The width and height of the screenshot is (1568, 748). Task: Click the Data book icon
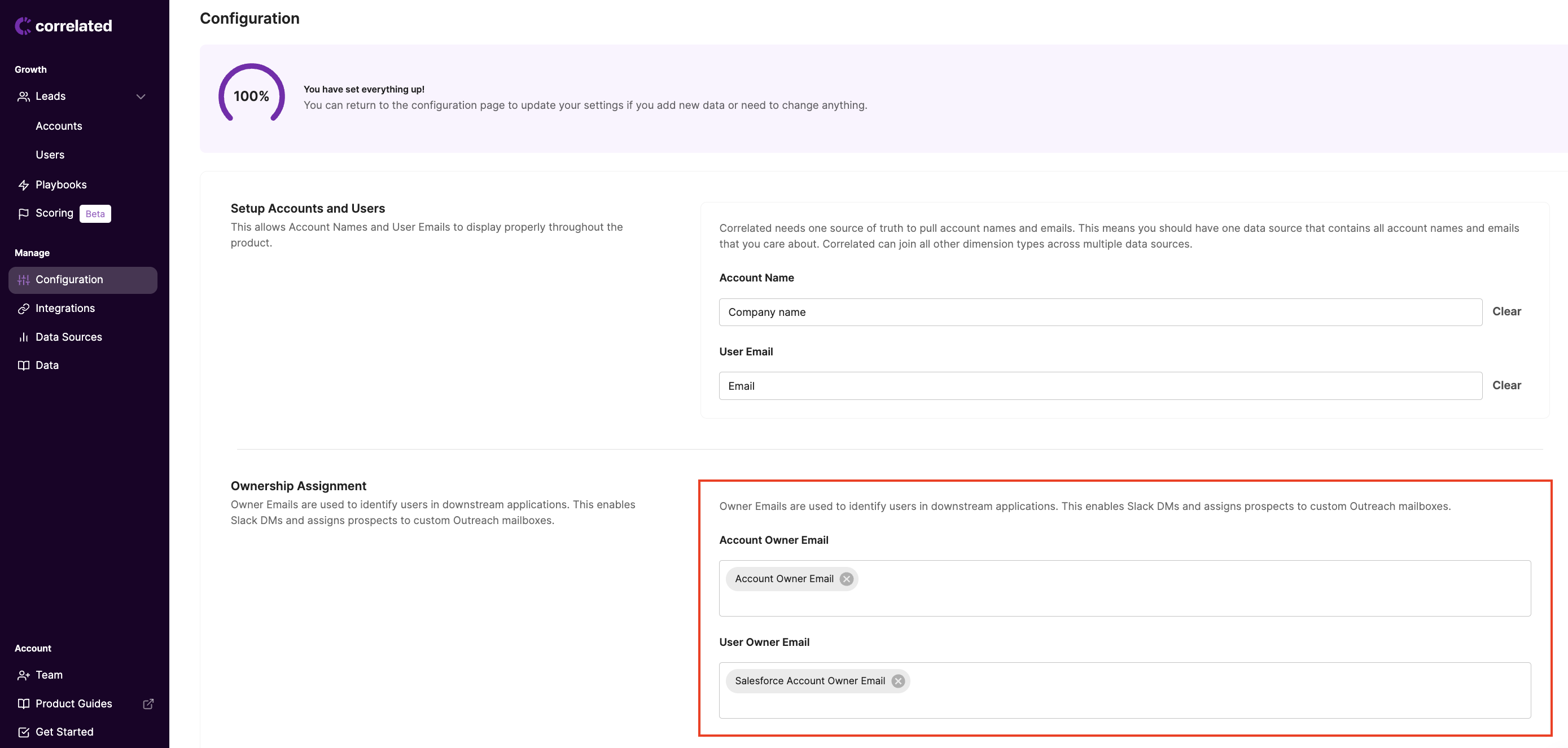coord(24,366)
